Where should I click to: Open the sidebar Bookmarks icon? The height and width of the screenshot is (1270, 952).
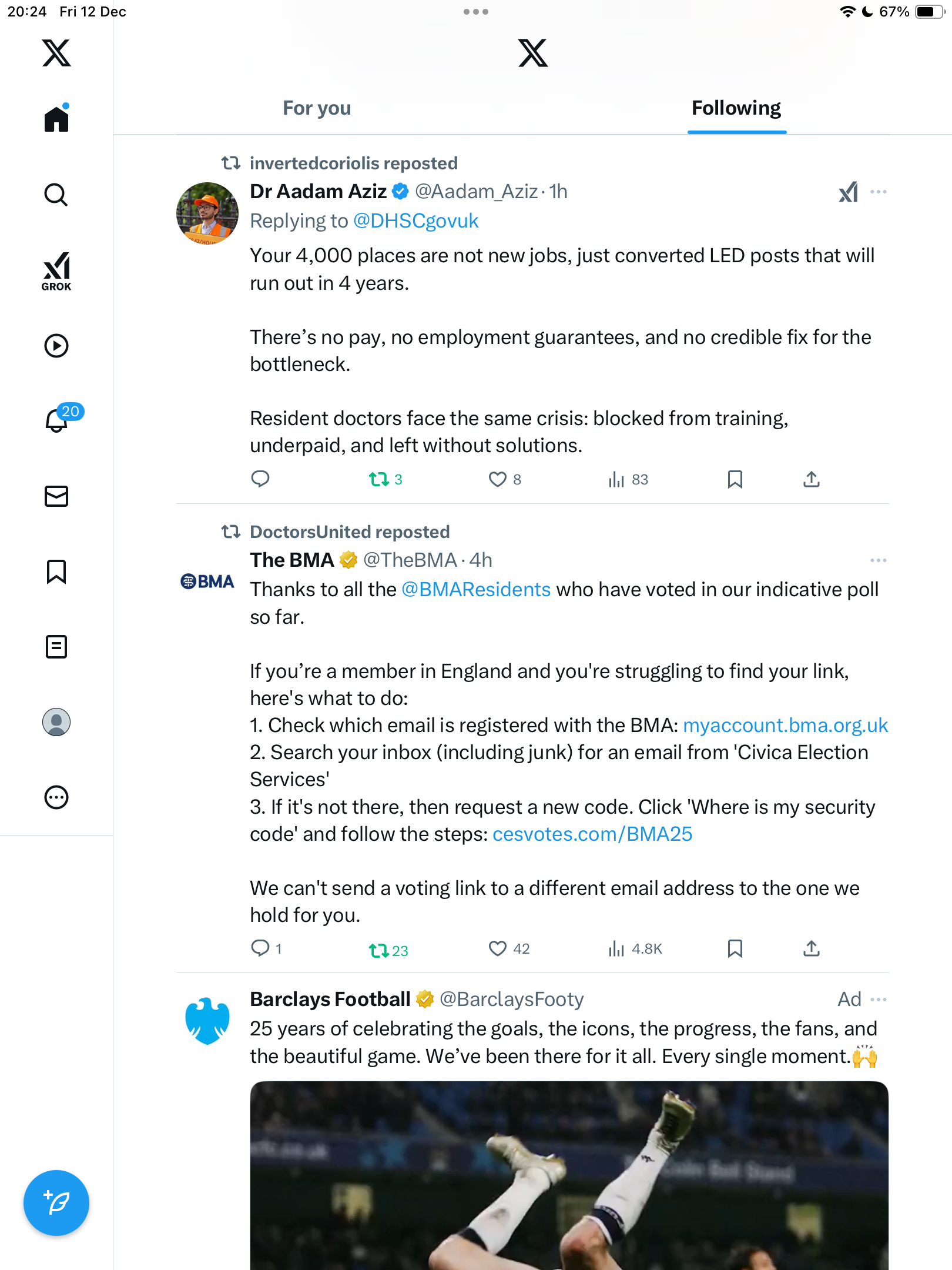(x=56, y=571)
